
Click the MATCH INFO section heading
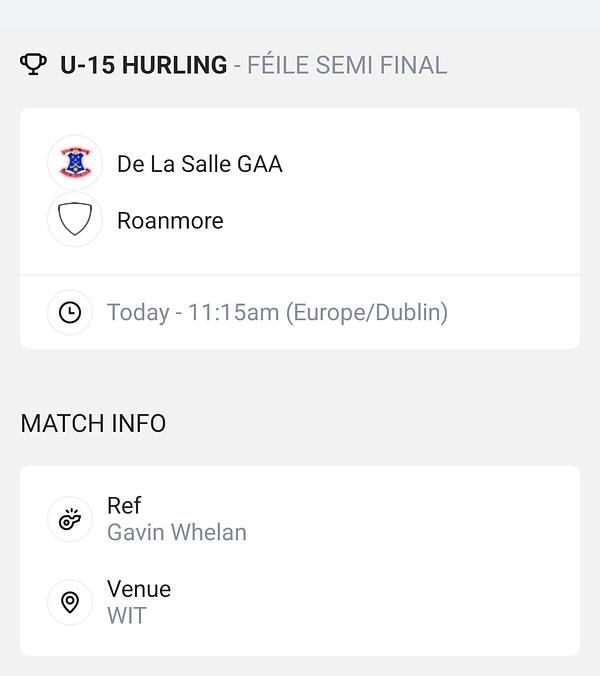(93, 423)
